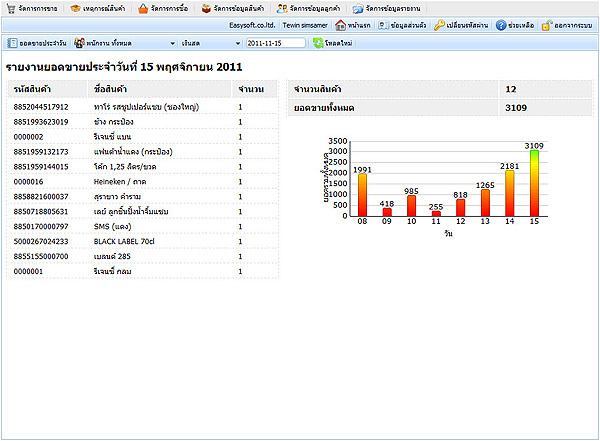Image resolution: width=600 pixels, height=441 pixels.
Task: Open ข้อมูลส่วนตัว personal info
Action: [385, 25]
